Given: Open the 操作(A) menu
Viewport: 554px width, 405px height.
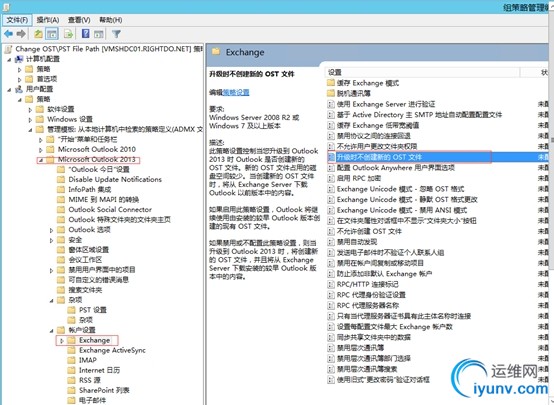Looking at the screenshot, I should click(48, 20).
